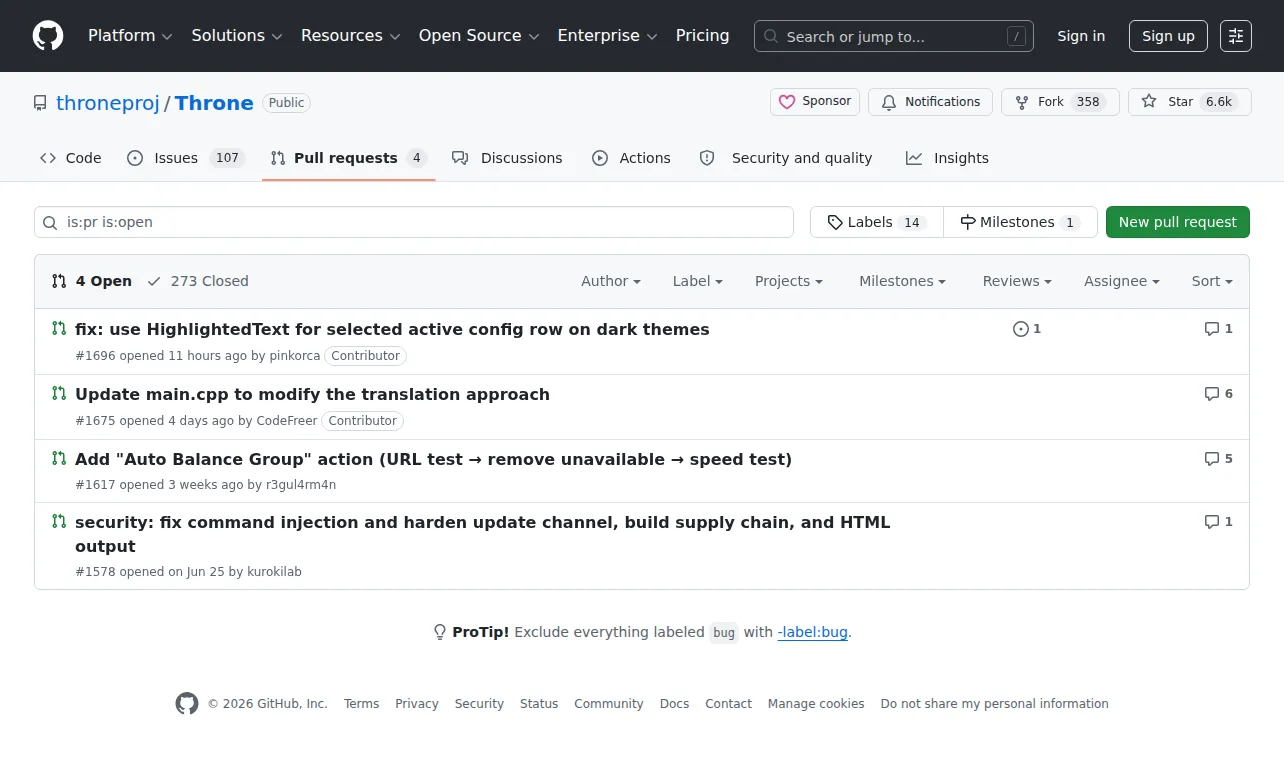
Task: Open the security fix command injection PR
Action: tap(482, 534)
